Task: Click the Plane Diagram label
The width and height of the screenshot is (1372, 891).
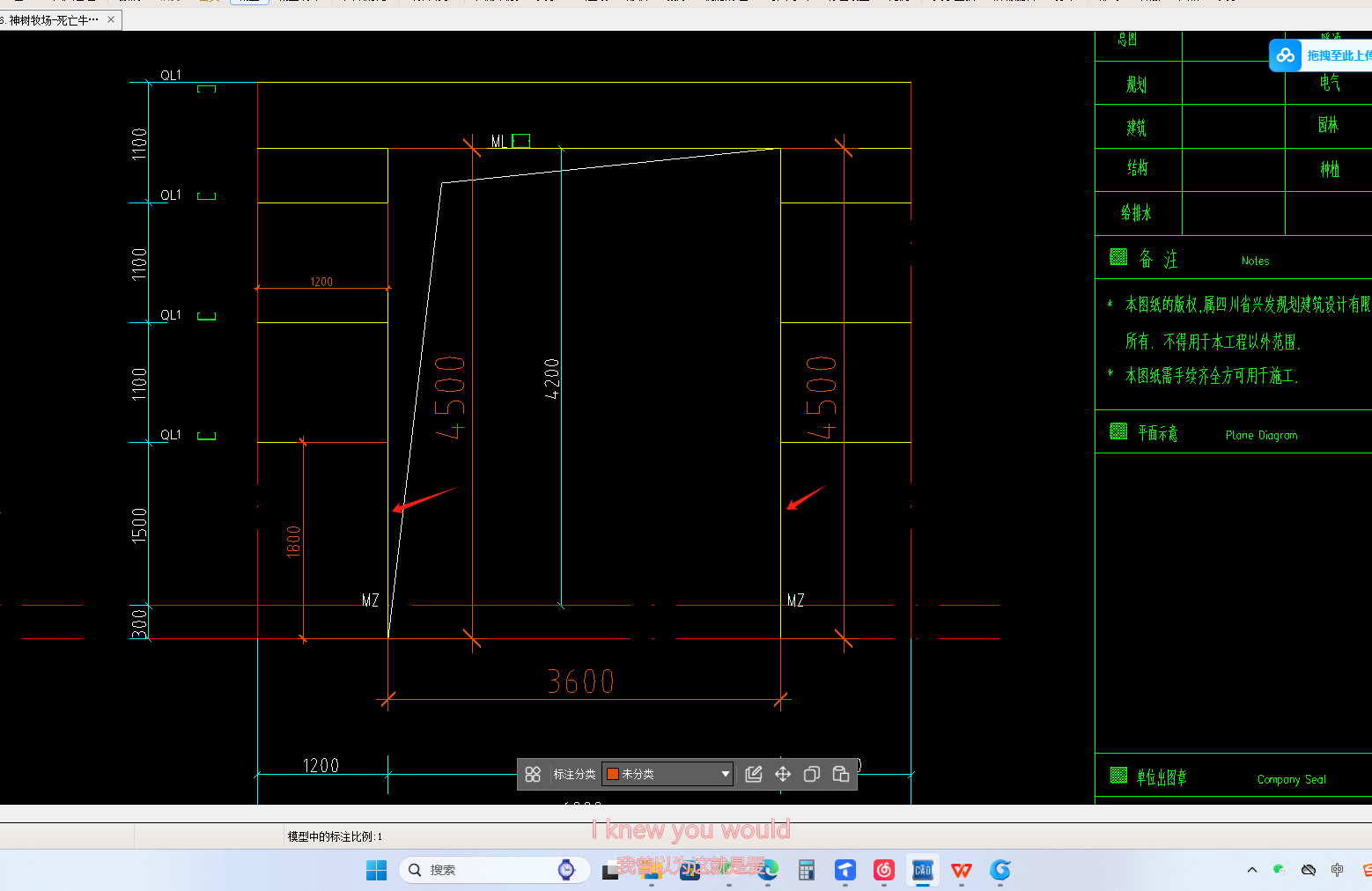Action: 1261,435
